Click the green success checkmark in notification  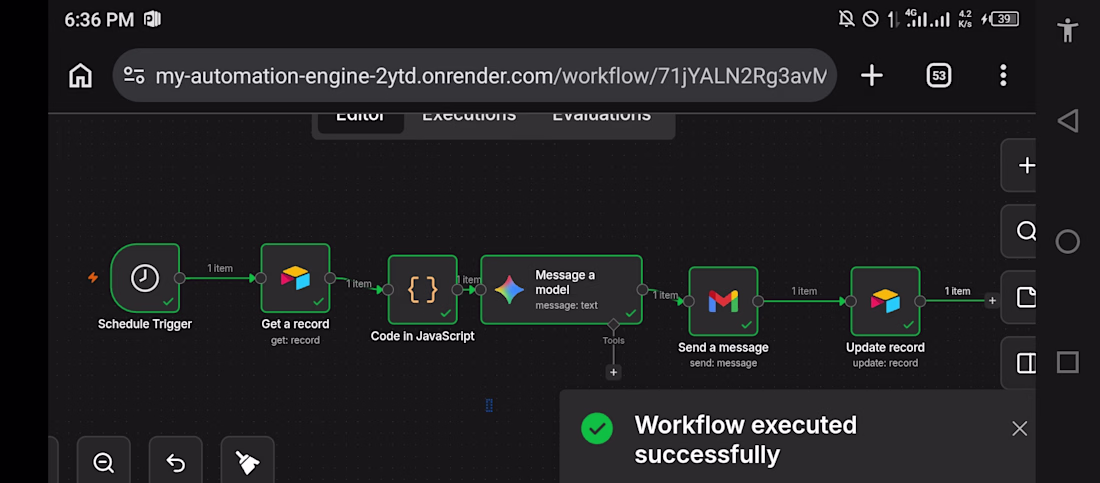coord(597,428)
